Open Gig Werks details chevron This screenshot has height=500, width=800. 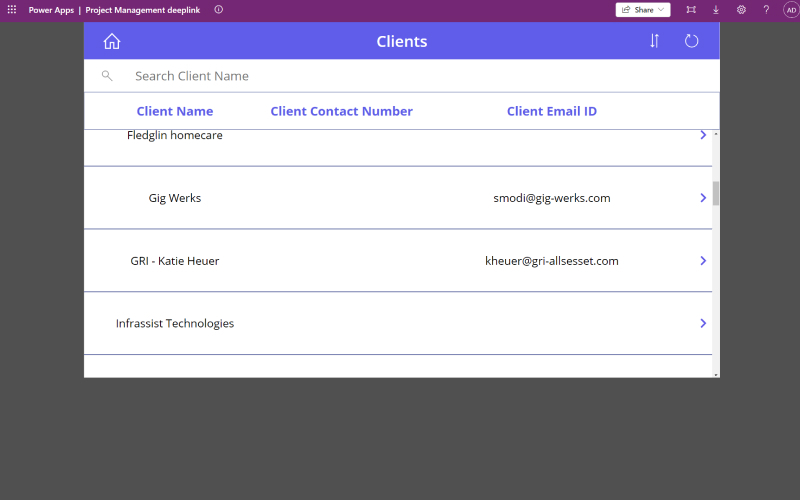(703, 197)
